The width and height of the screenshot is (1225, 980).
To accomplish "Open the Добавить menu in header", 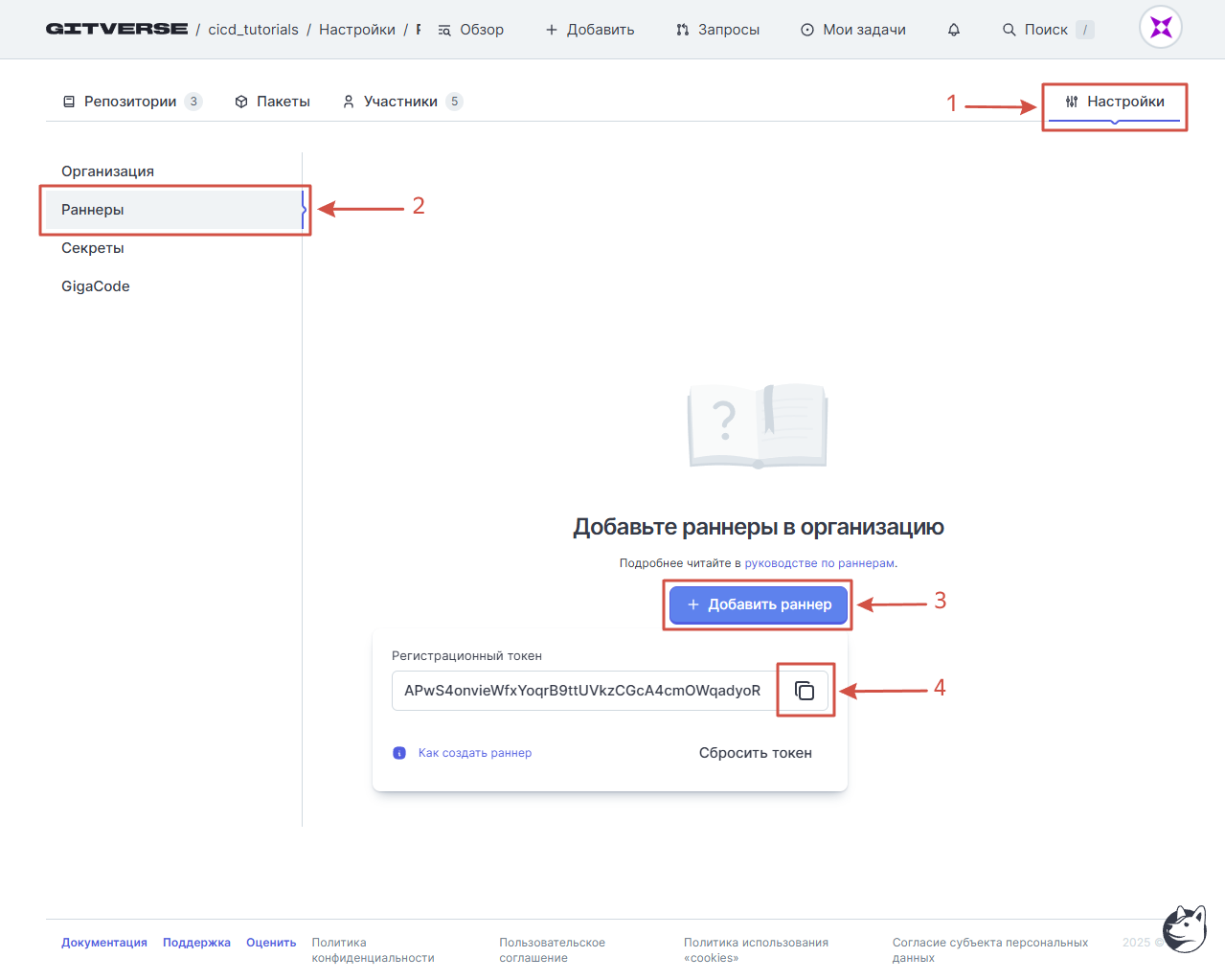I will click(x=590, y=30).
